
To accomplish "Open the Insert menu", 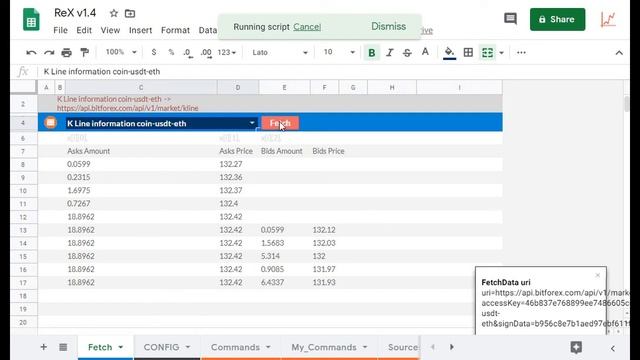I will point(140,30).
